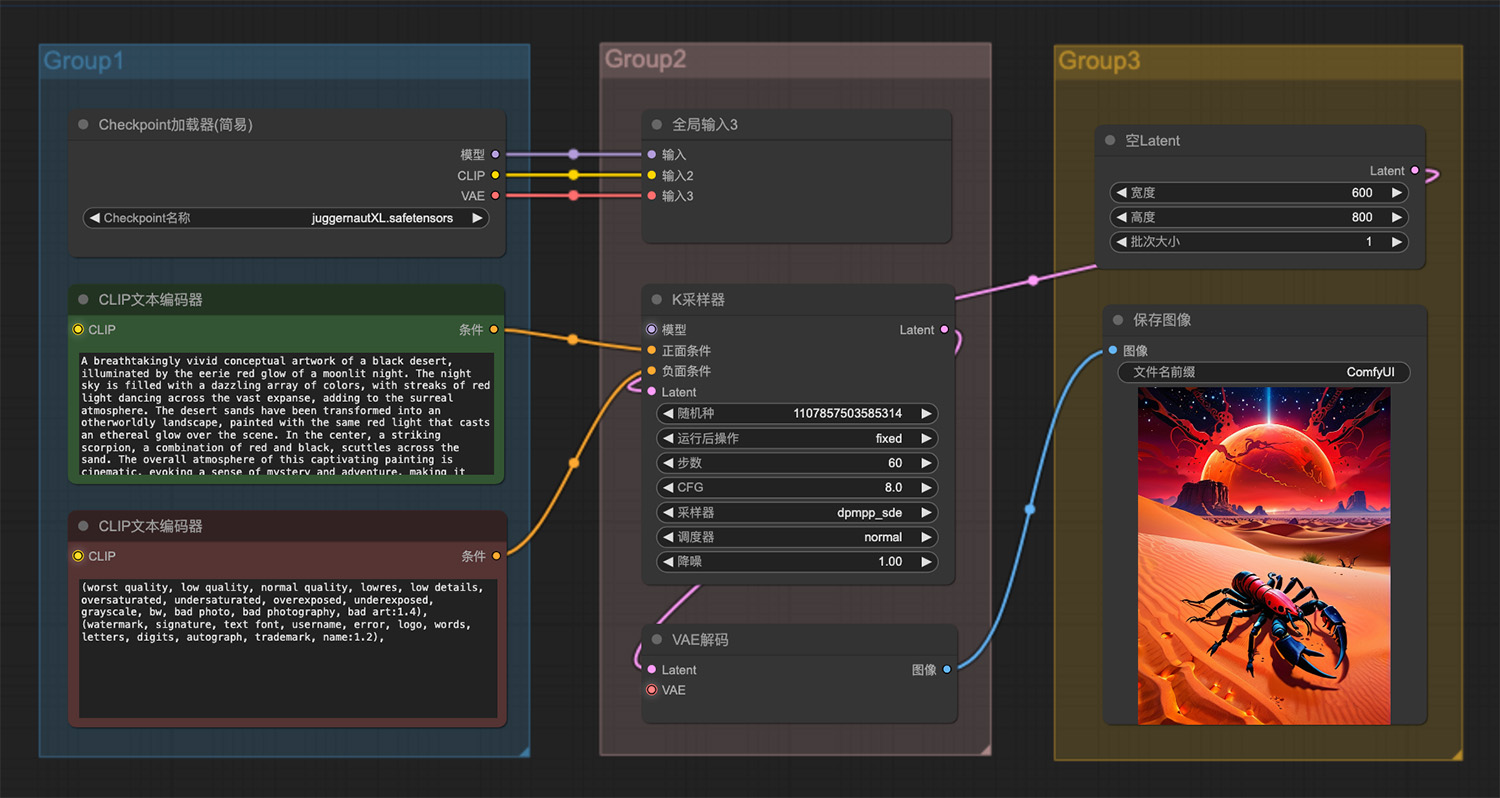Click the 全局输入3 node collapse dot
The image size is (1500, 798).
(657, 125)
